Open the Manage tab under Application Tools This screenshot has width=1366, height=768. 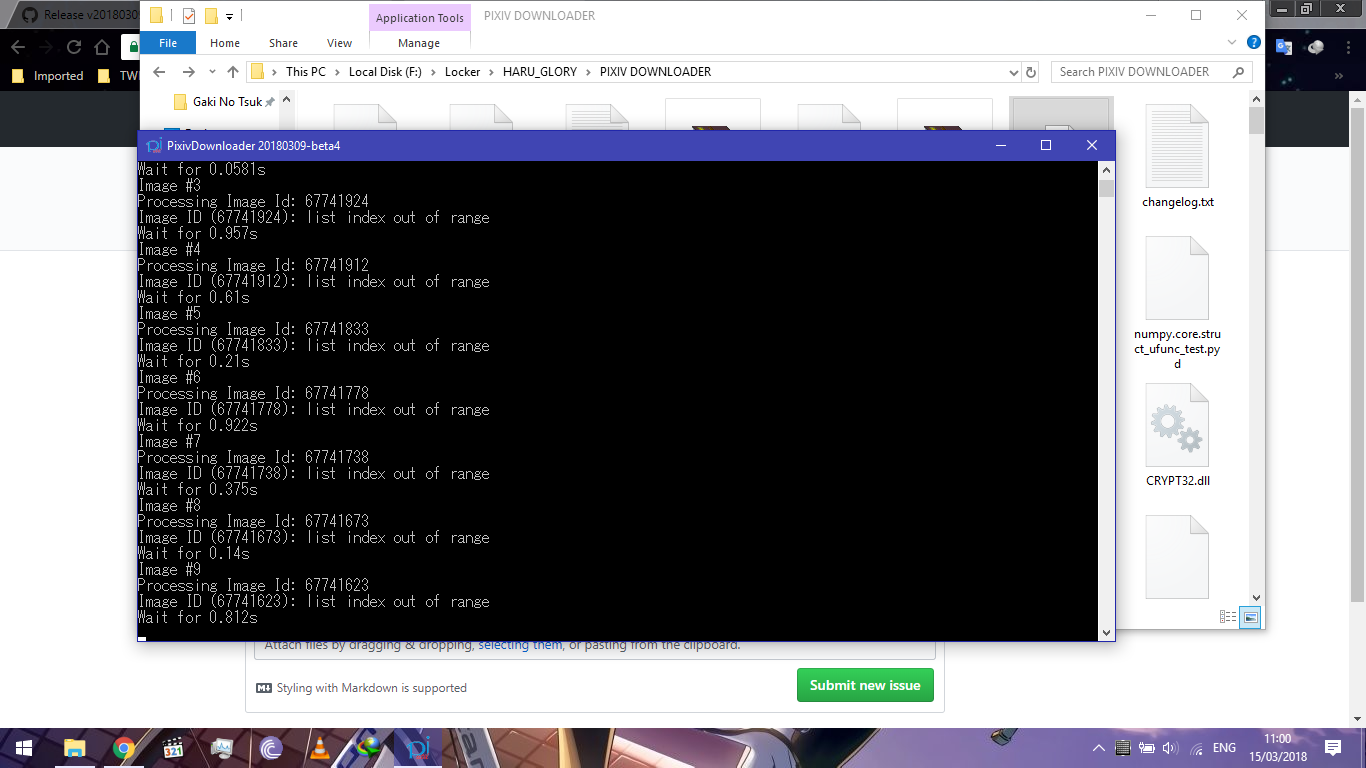point(419,43)
